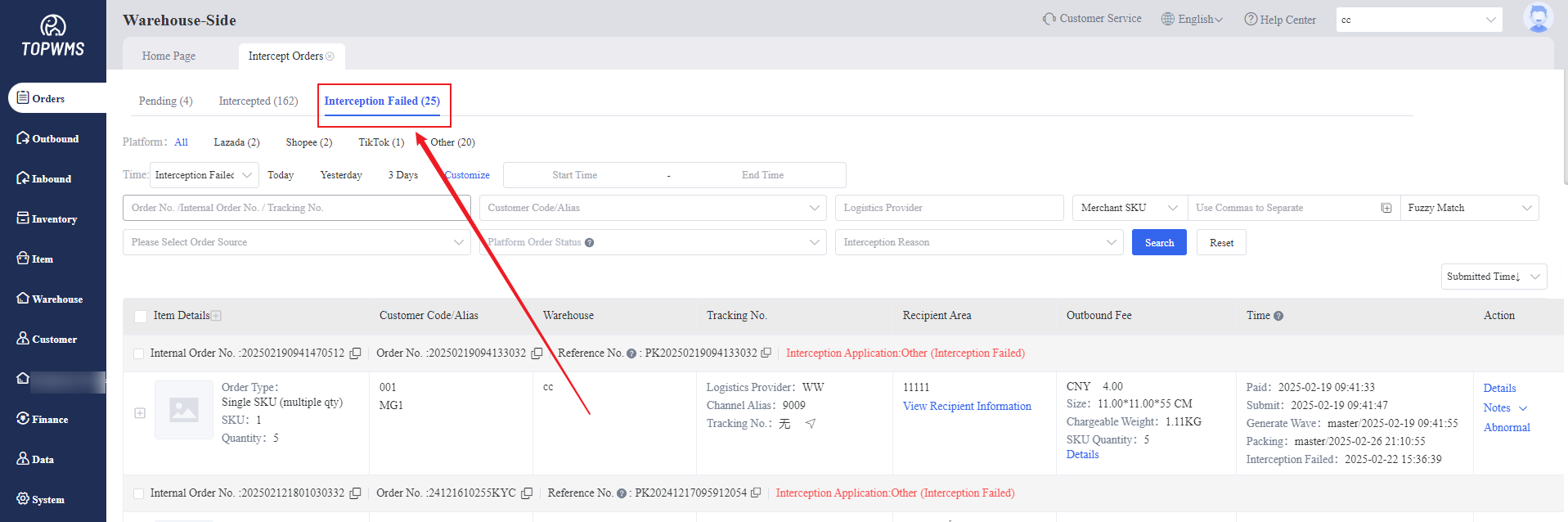
Task: Copy the first Reference No.
Action: [x=766, y=353]
